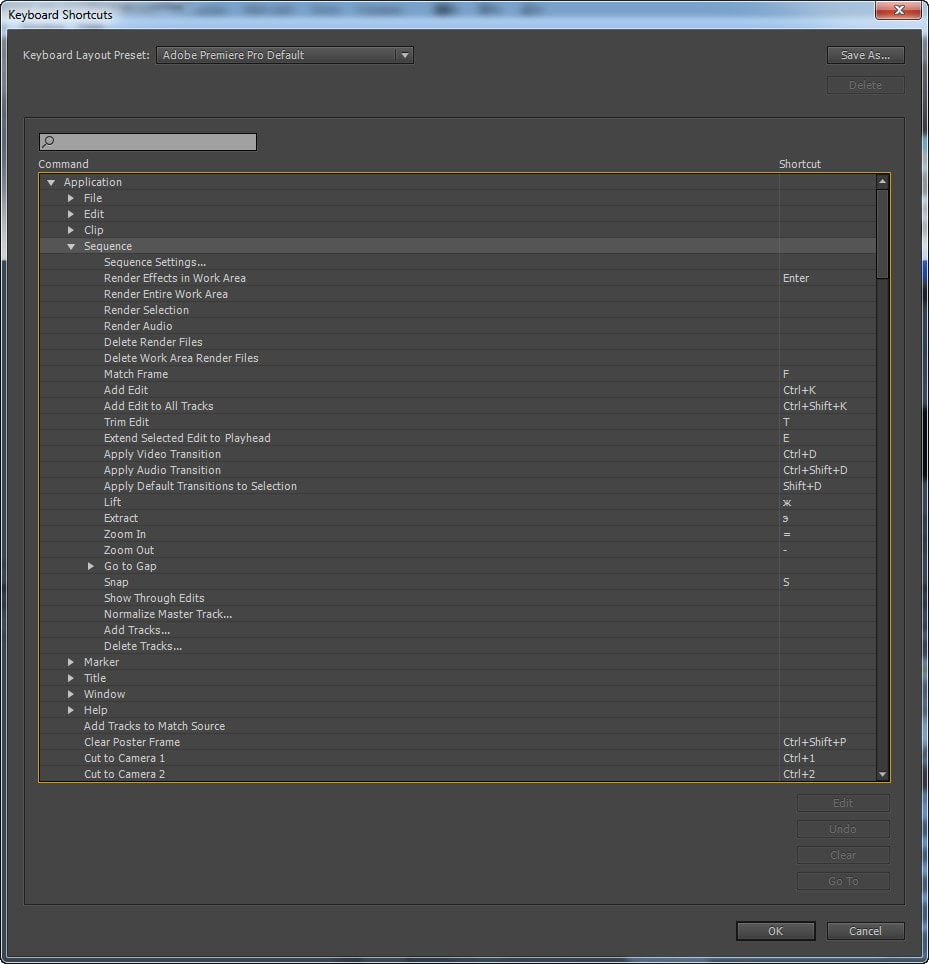Open the Keyboard Layout Preset dropdown
Viewport: 929px width, 964px height.
click(285, 55)
